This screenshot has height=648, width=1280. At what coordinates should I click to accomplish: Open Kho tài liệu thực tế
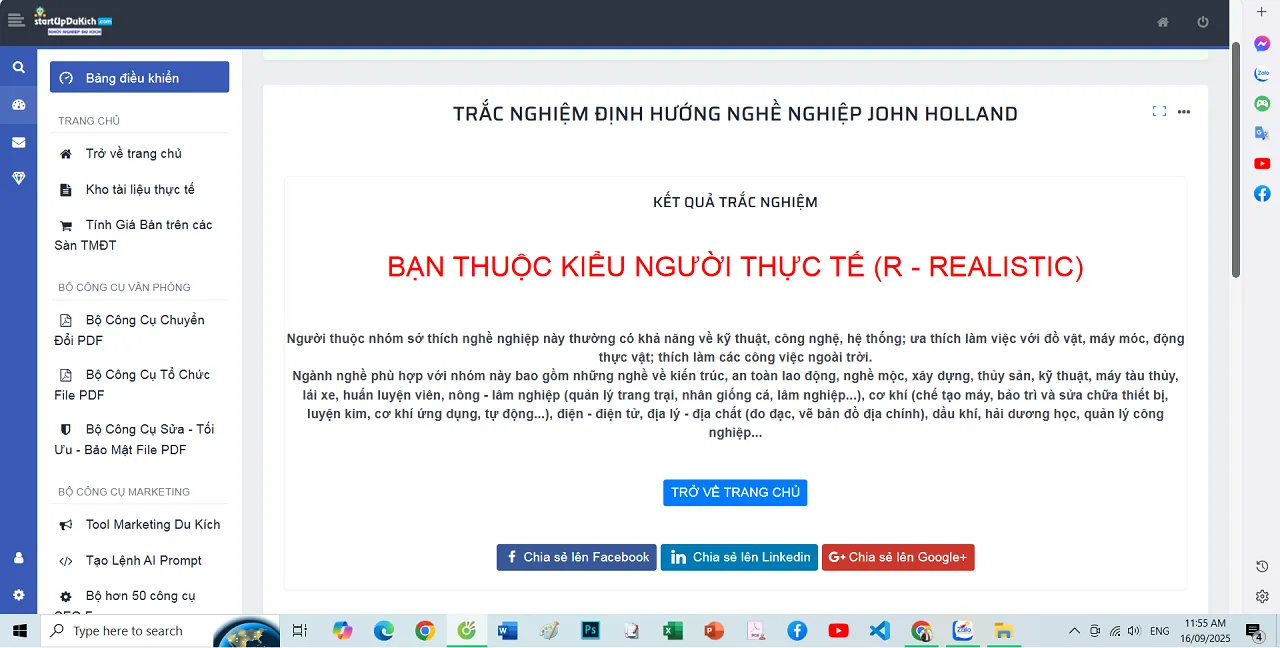pyautogui.click(x=140, y=190)
